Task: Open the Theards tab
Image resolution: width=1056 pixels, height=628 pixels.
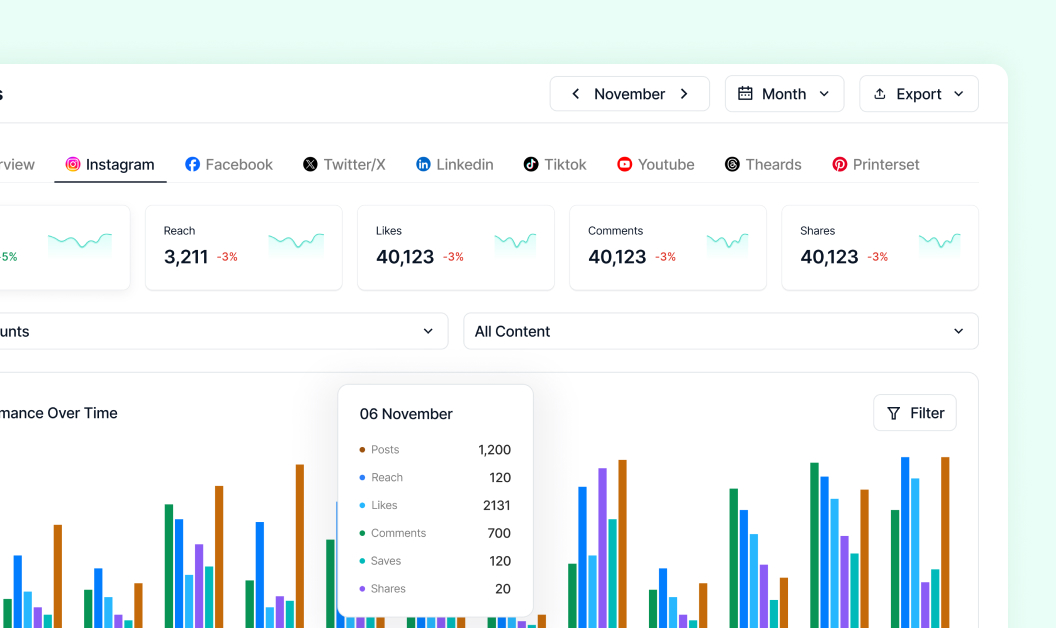Action: tap(763, 164)
